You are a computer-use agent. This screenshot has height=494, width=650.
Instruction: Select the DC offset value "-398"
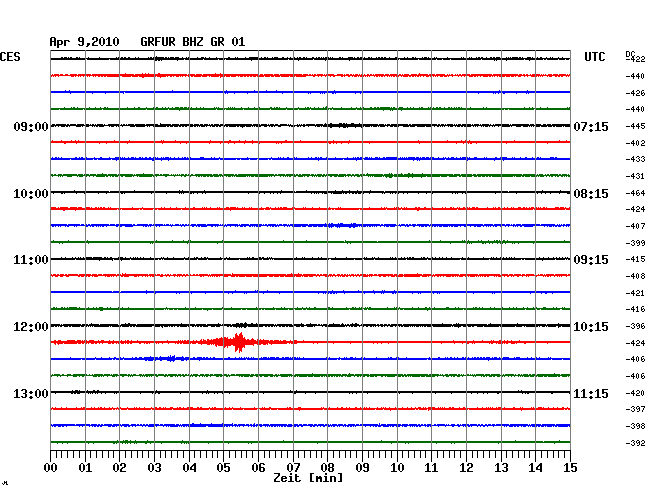coord(635,426)
